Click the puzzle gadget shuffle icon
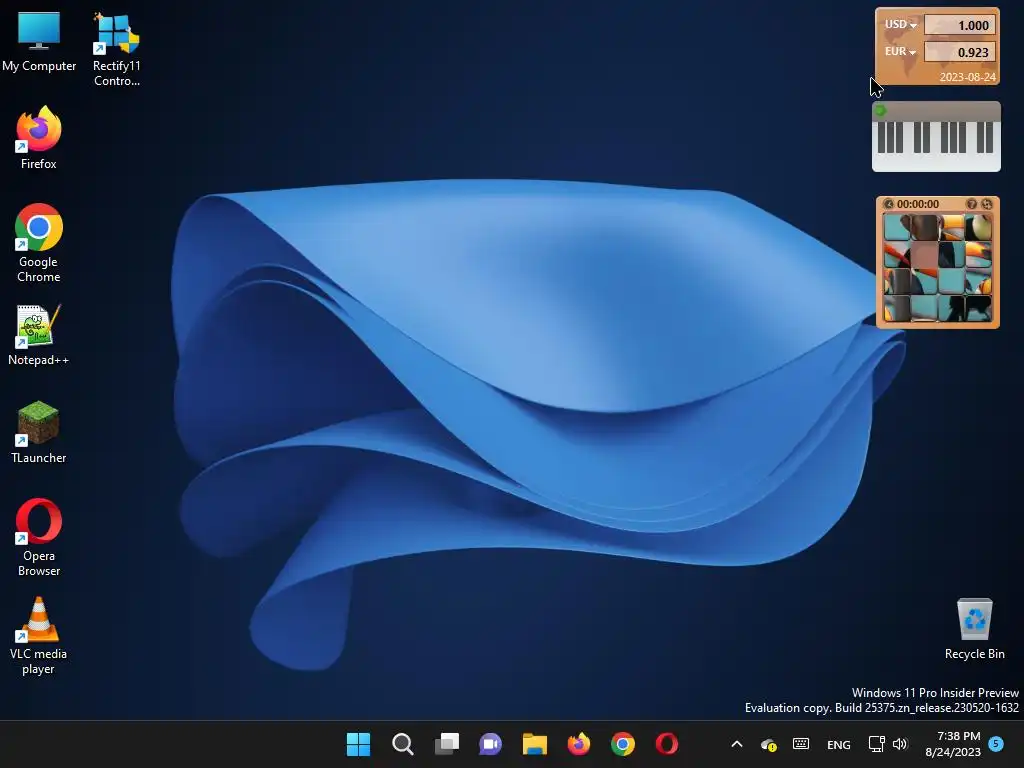 987,204
